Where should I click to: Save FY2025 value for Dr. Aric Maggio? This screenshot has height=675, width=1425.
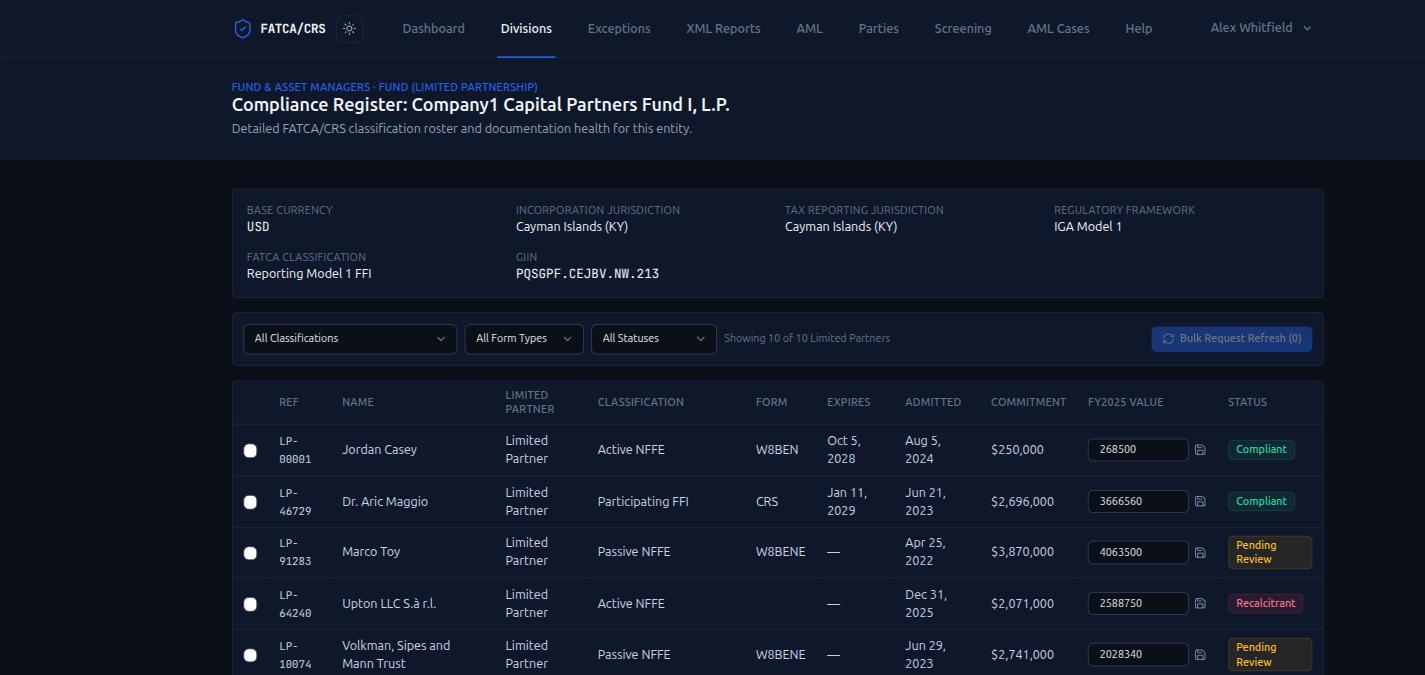(1200, 502)
